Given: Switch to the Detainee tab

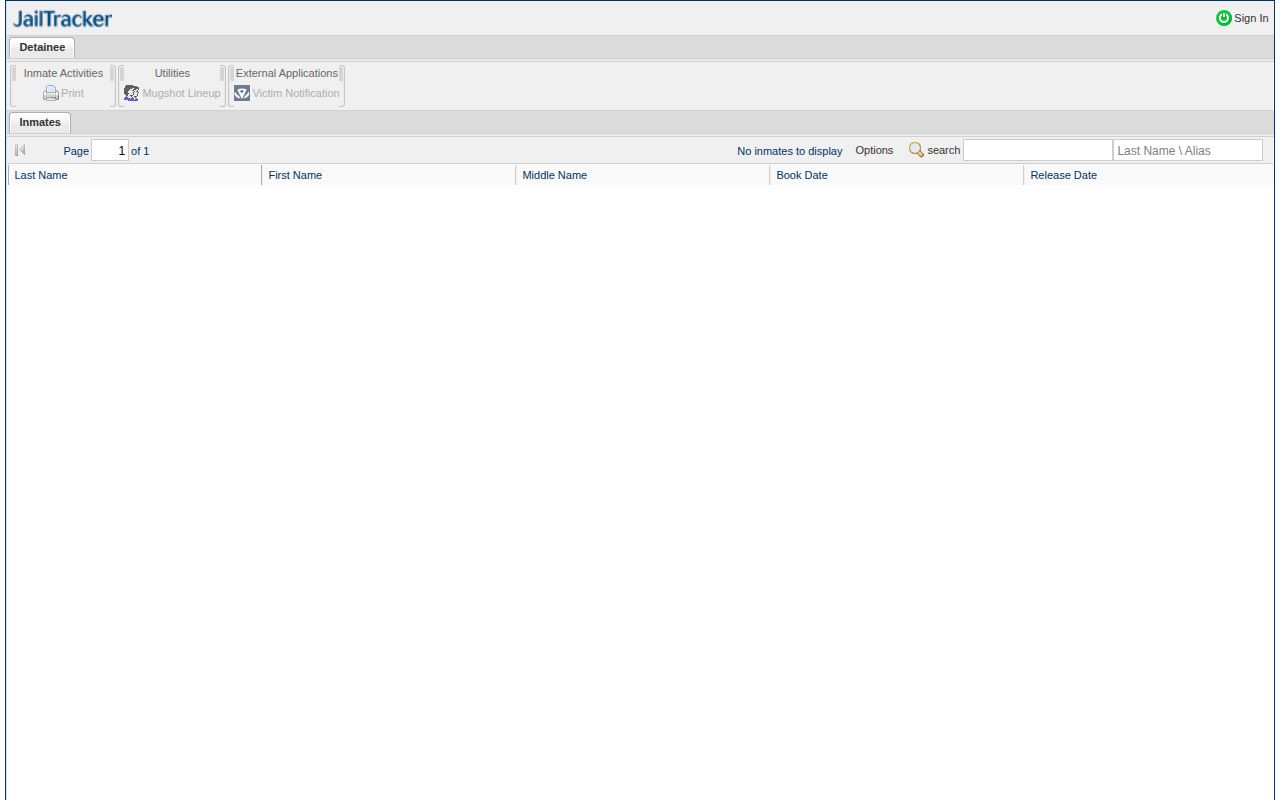Looking at the screenshot, I should click(42, 47).
